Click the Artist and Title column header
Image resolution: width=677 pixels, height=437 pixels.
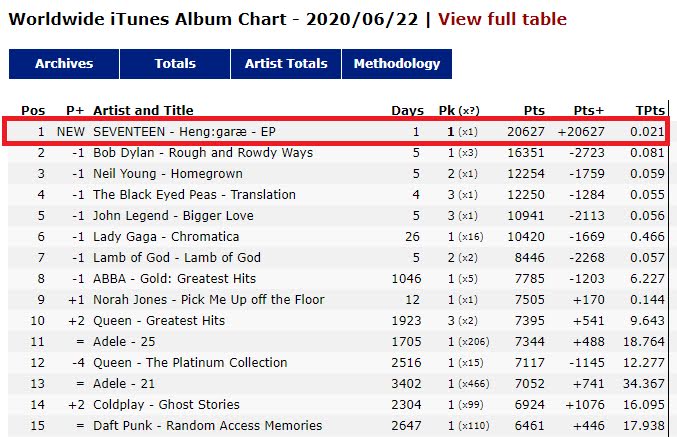[143, 110]
